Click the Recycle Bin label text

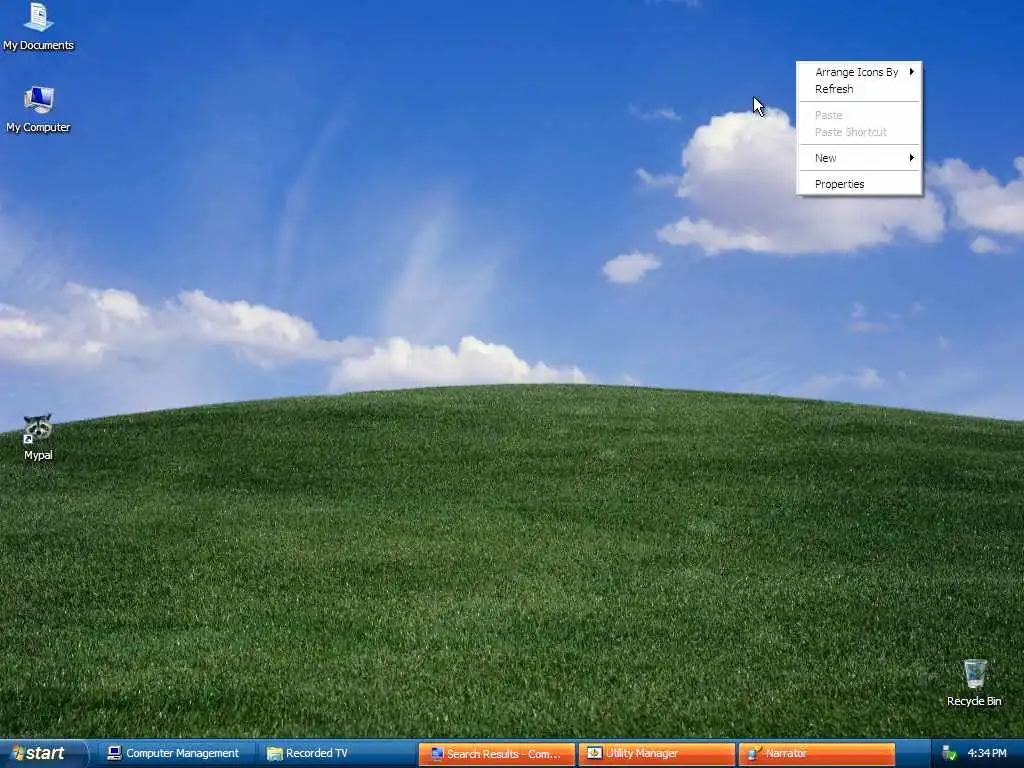coord(974,701)
